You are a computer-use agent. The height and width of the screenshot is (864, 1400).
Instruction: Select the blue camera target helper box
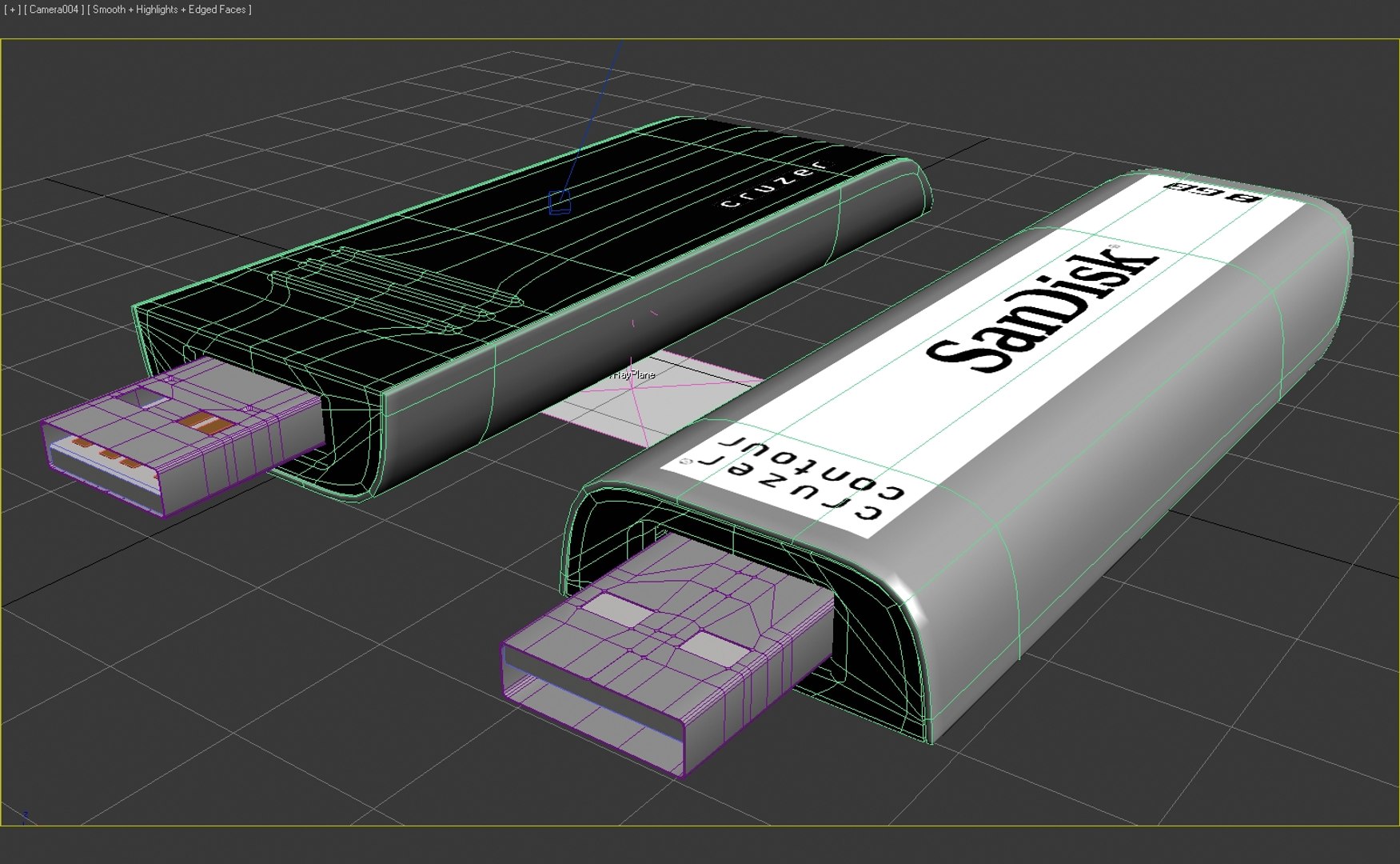point(560,202)
